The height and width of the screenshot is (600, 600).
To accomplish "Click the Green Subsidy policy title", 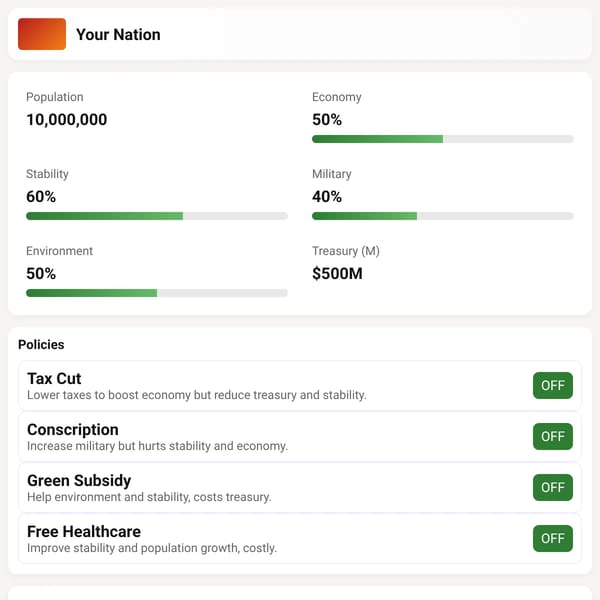I will click(x=79, y=481).
